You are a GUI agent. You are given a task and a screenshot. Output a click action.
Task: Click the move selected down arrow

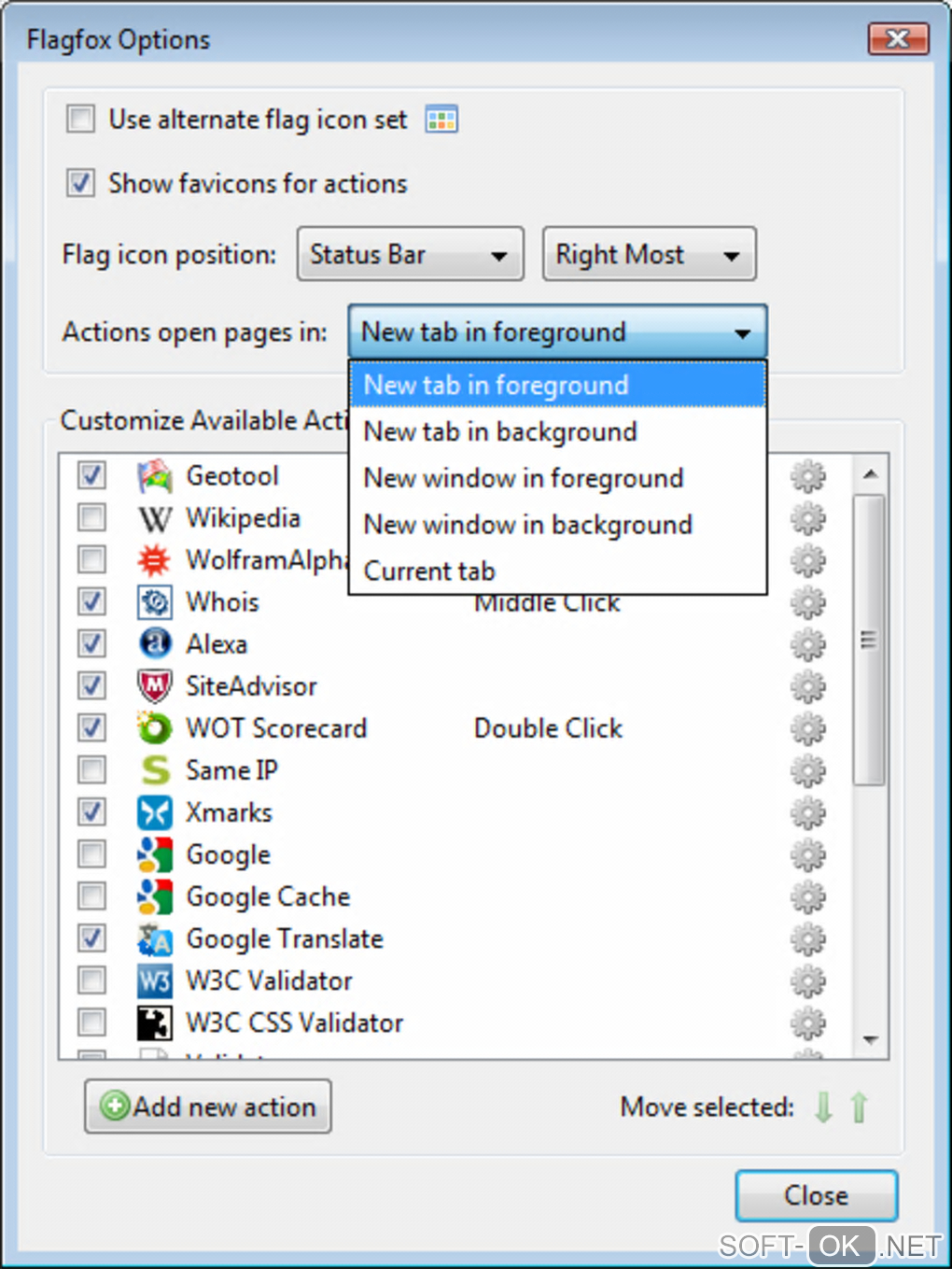coord(823,1107)
